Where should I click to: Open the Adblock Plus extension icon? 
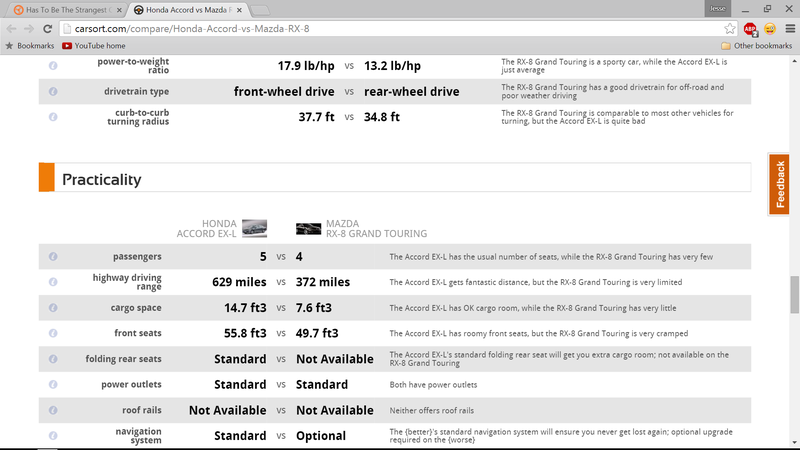[750, 29]
